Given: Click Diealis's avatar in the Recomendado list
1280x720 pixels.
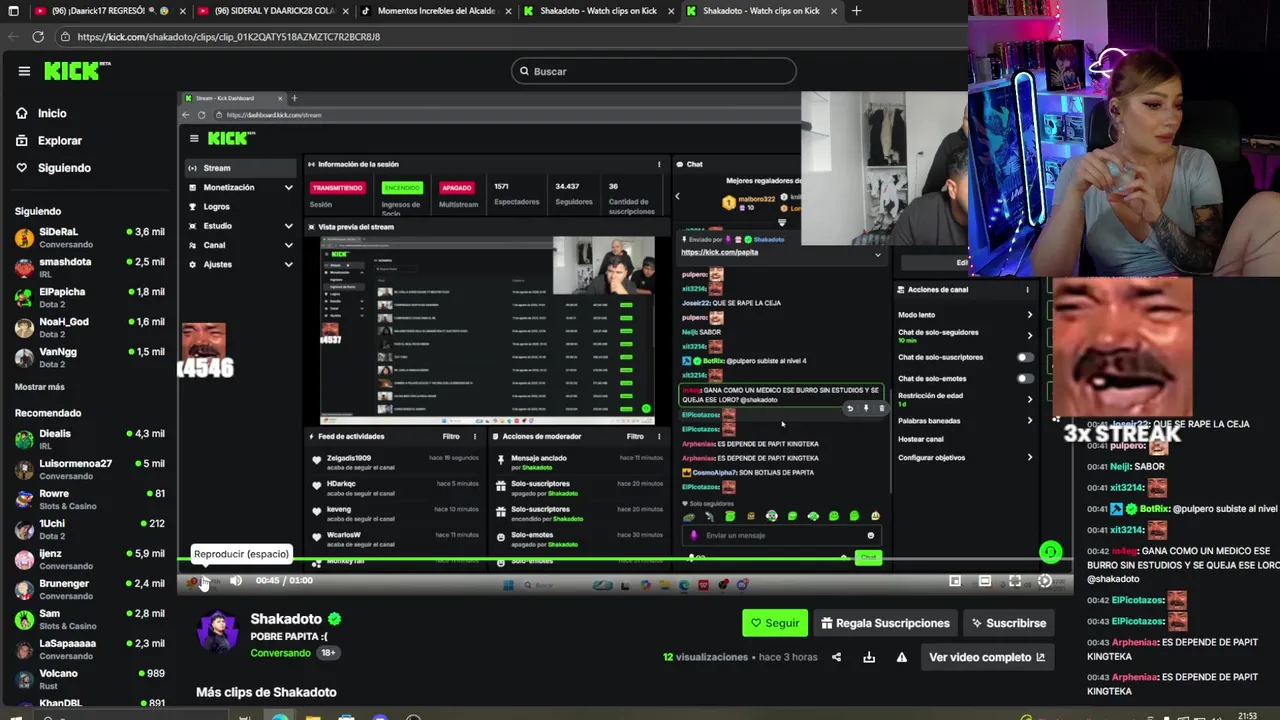Looking at the screenshot, I should click(24, 440).
